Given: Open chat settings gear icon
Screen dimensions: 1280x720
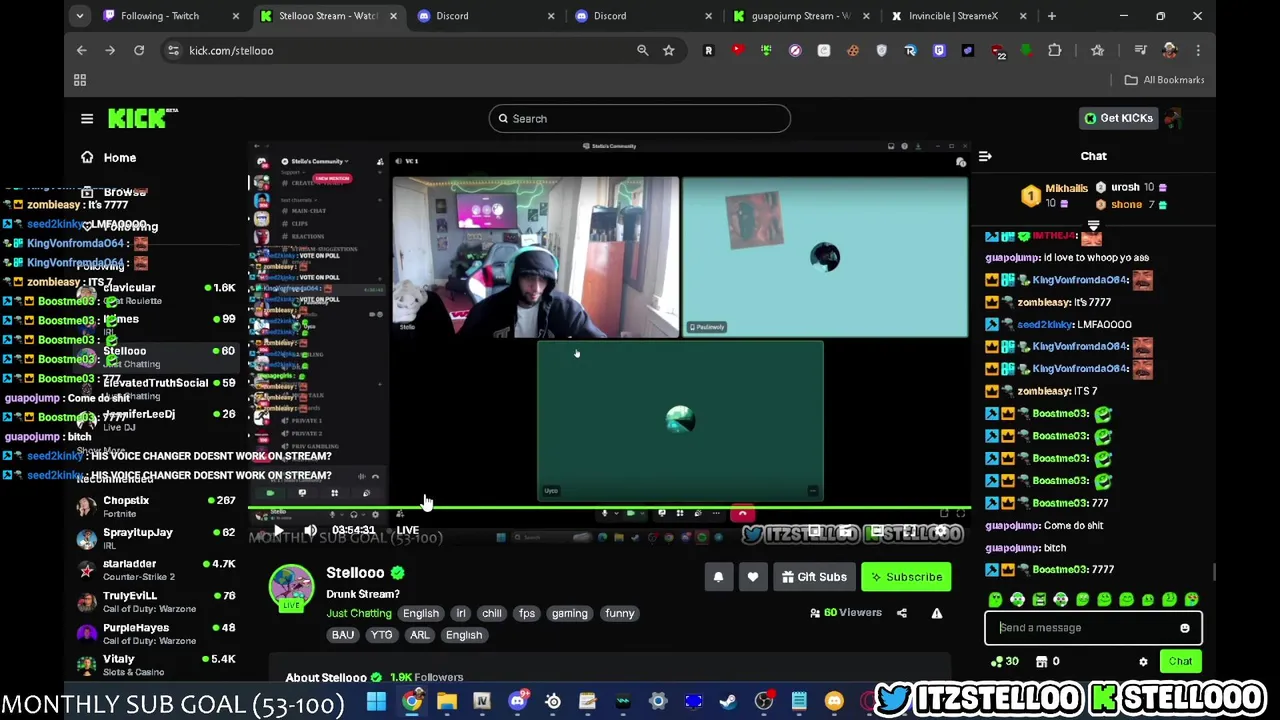Looking at the screenshot, I should point(1143,661).
